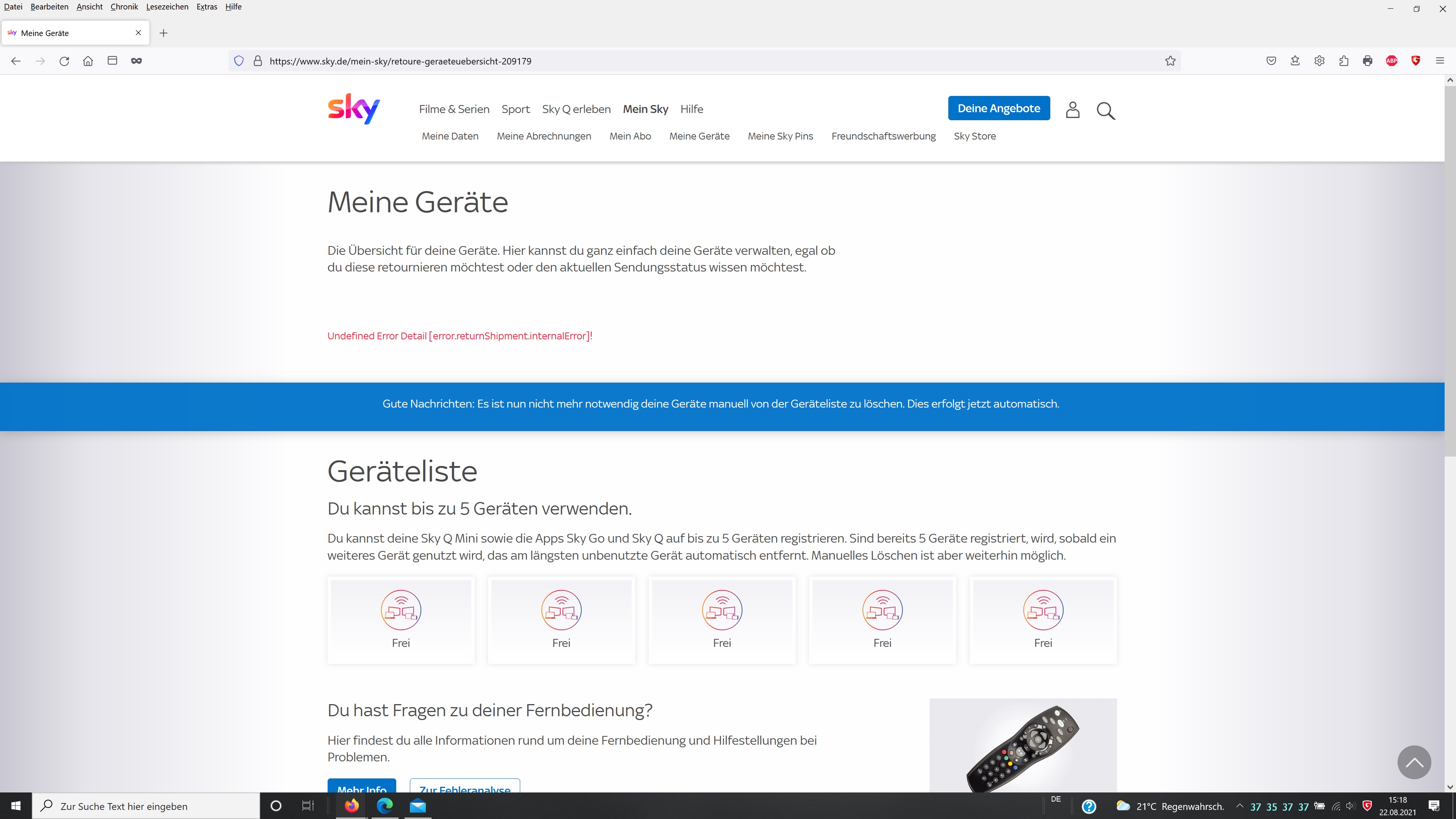
Task: Click the padlock site information icon
Action: 258,61
